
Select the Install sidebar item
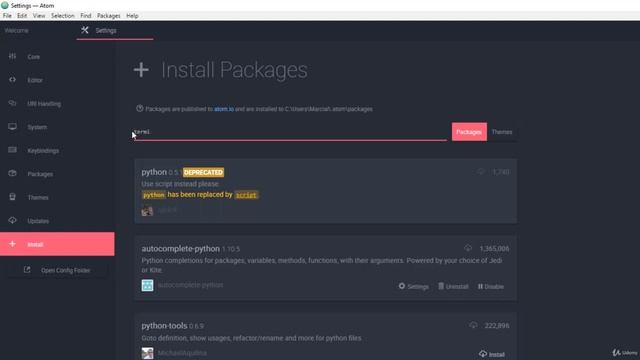57,244
